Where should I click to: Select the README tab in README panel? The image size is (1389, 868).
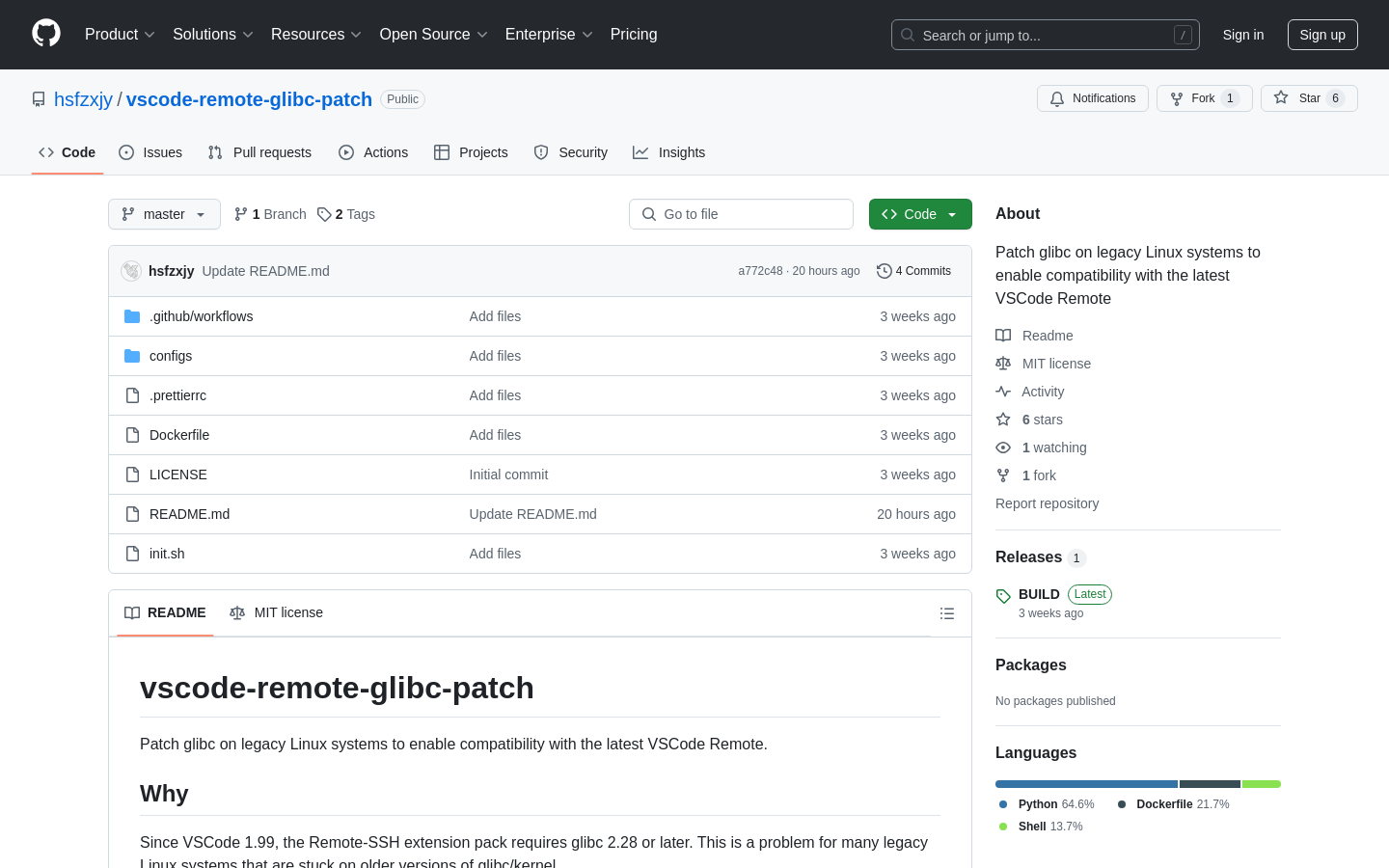pyautogui.click(x=165, y=613)
